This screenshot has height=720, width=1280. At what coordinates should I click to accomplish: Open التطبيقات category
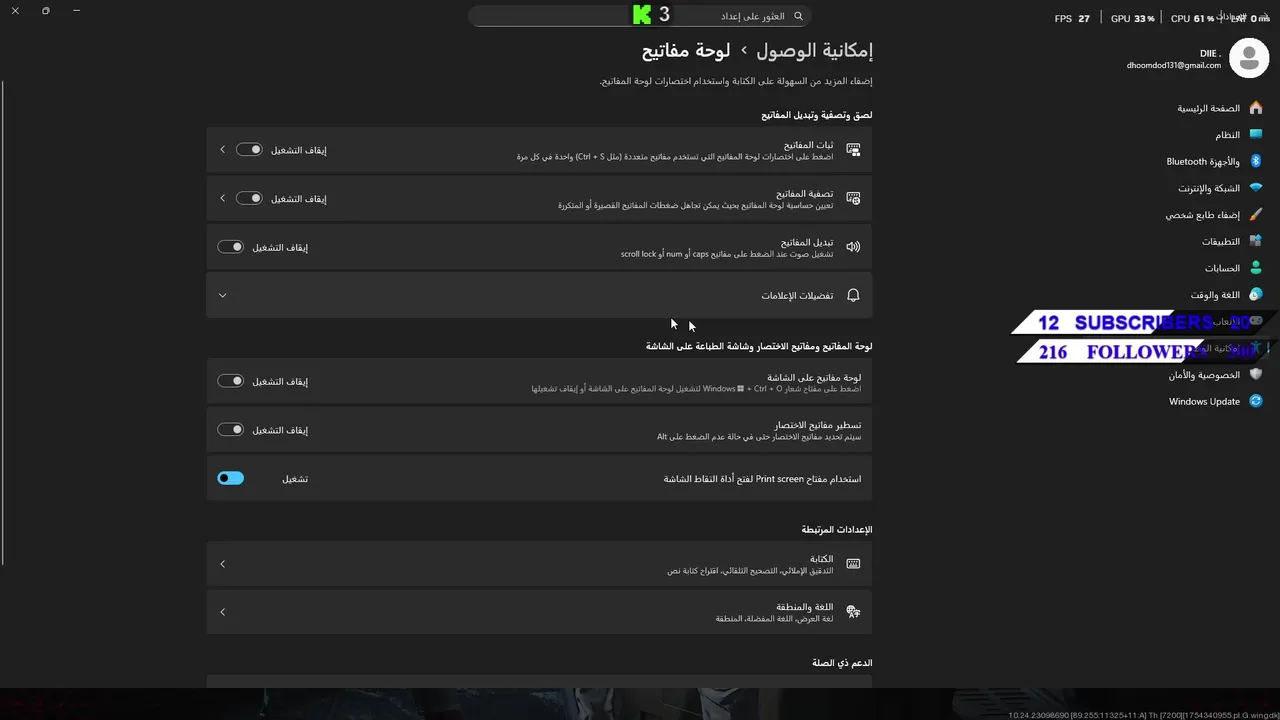pos(1221,241)
